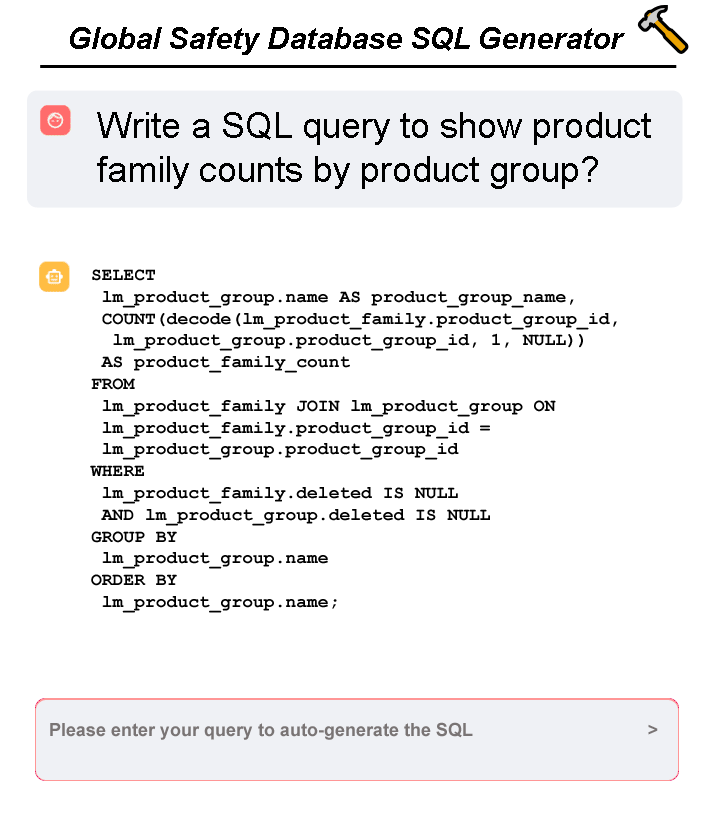Screen dimensions: 705x816
Task: Select the user question message bubble
Action: point(355,149)
